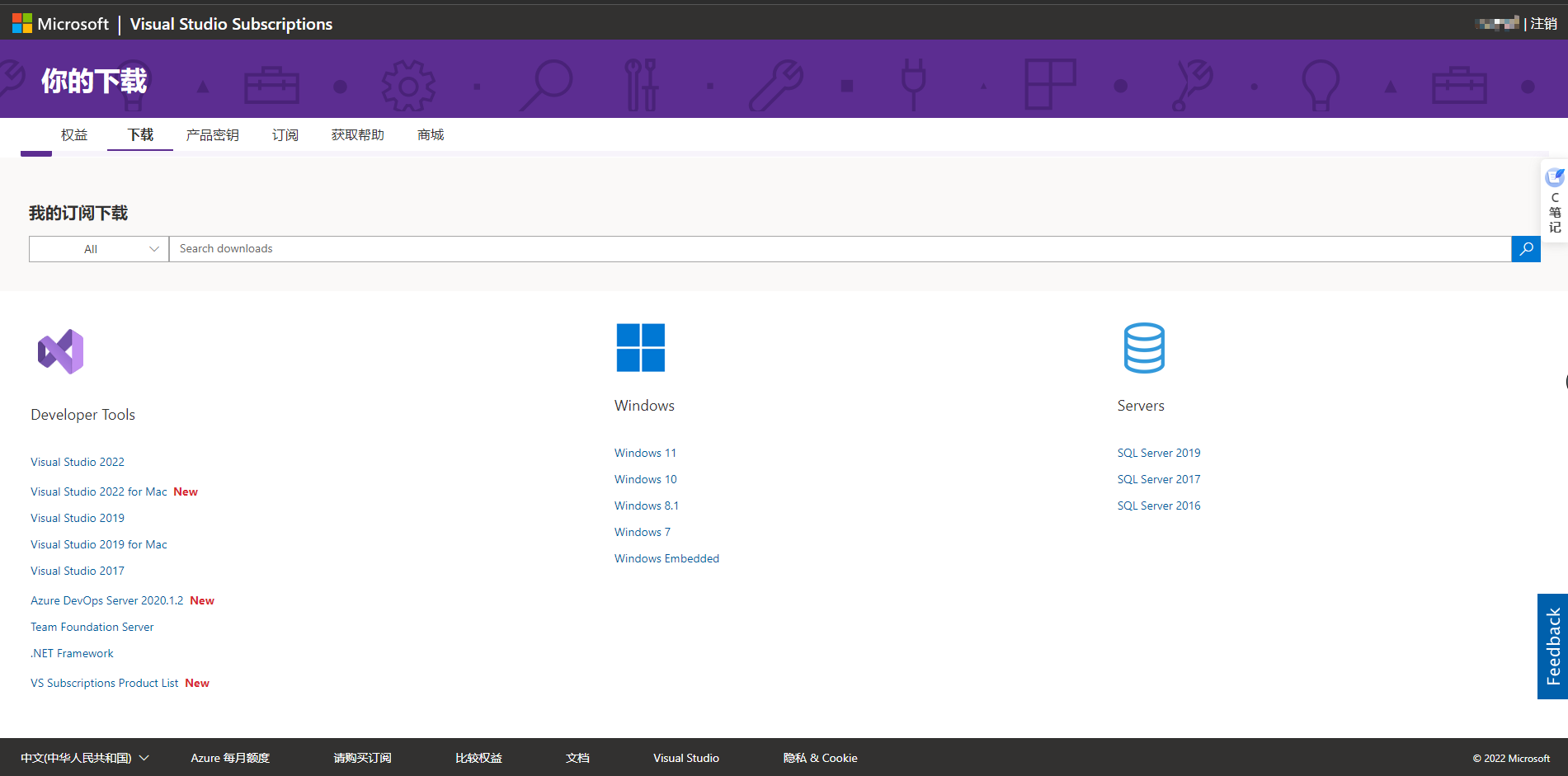Viewport: 1568px width, 776px height.
Task: Click the Search downloads input field
Action: (840, 249)
